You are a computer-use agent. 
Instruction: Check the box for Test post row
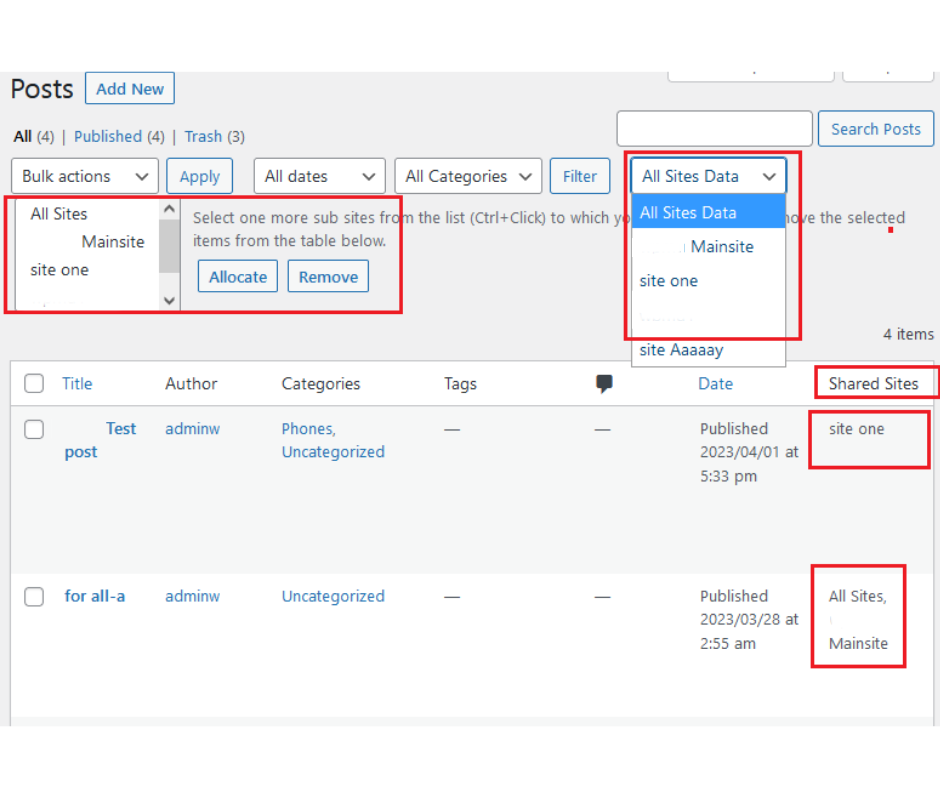click(x=34, y=429)
